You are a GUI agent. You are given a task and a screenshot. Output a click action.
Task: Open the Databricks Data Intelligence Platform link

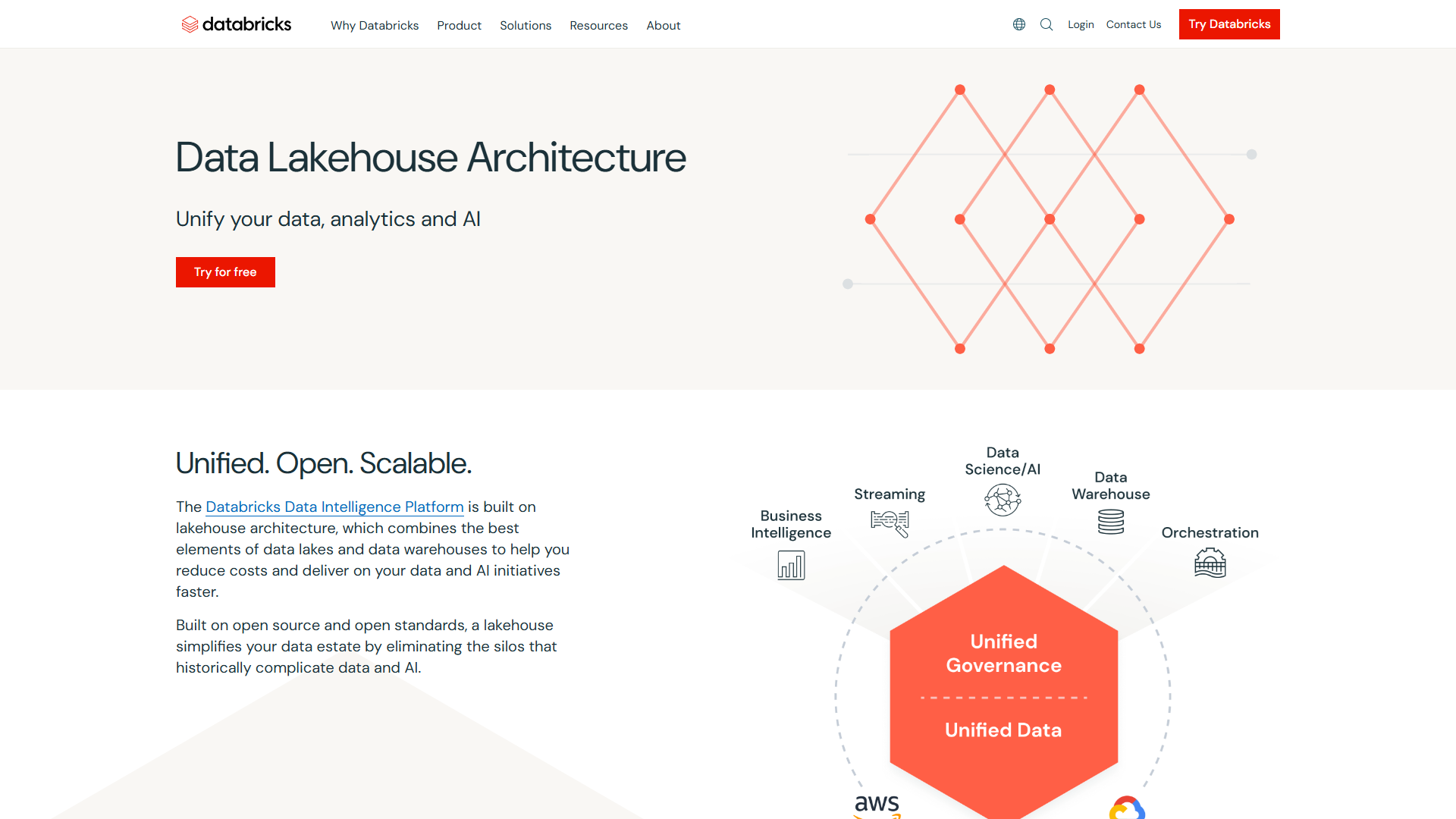pyautogui.click(x=334, y=507)
